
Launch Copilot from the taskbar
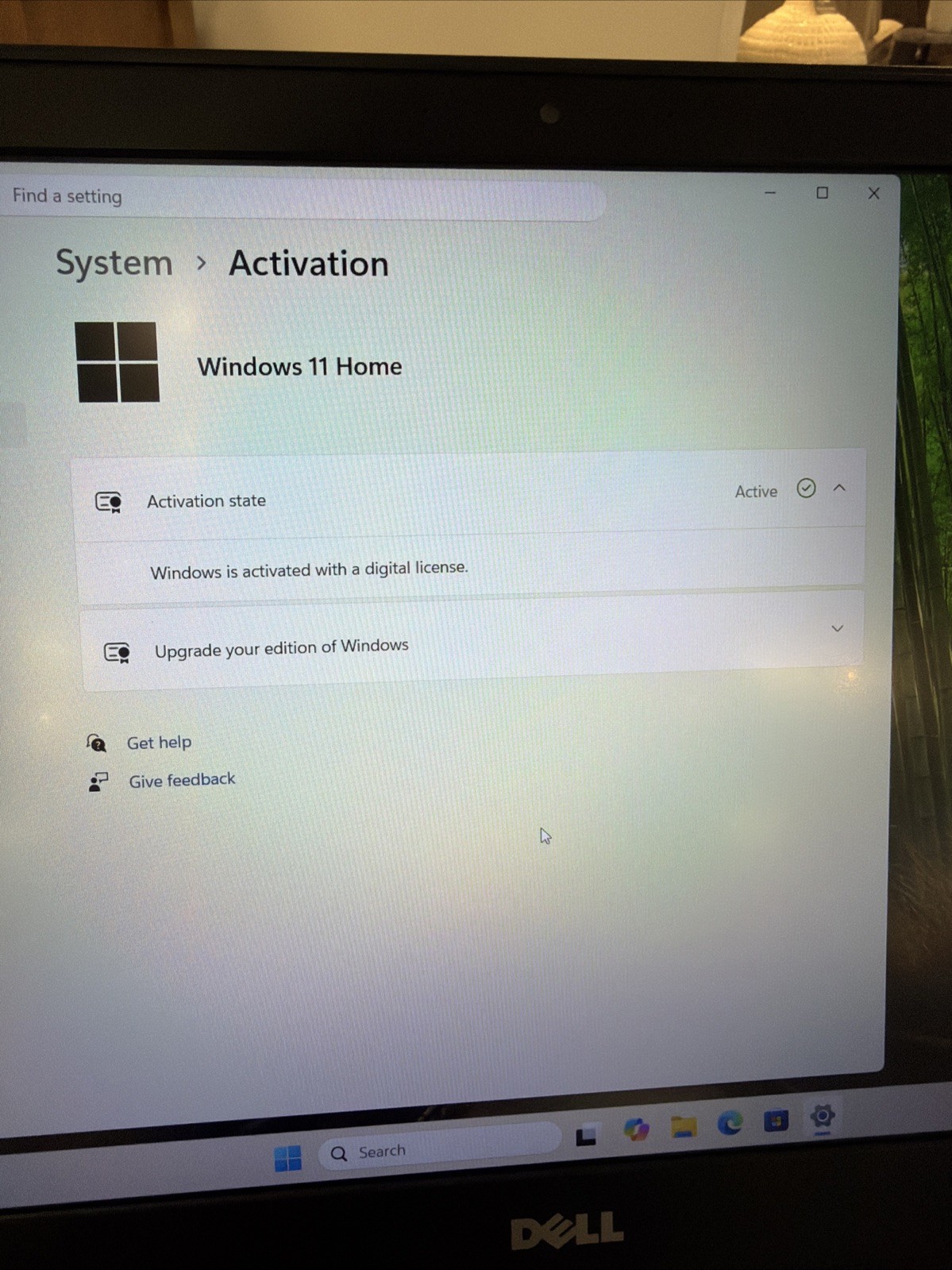[636, 1129]
